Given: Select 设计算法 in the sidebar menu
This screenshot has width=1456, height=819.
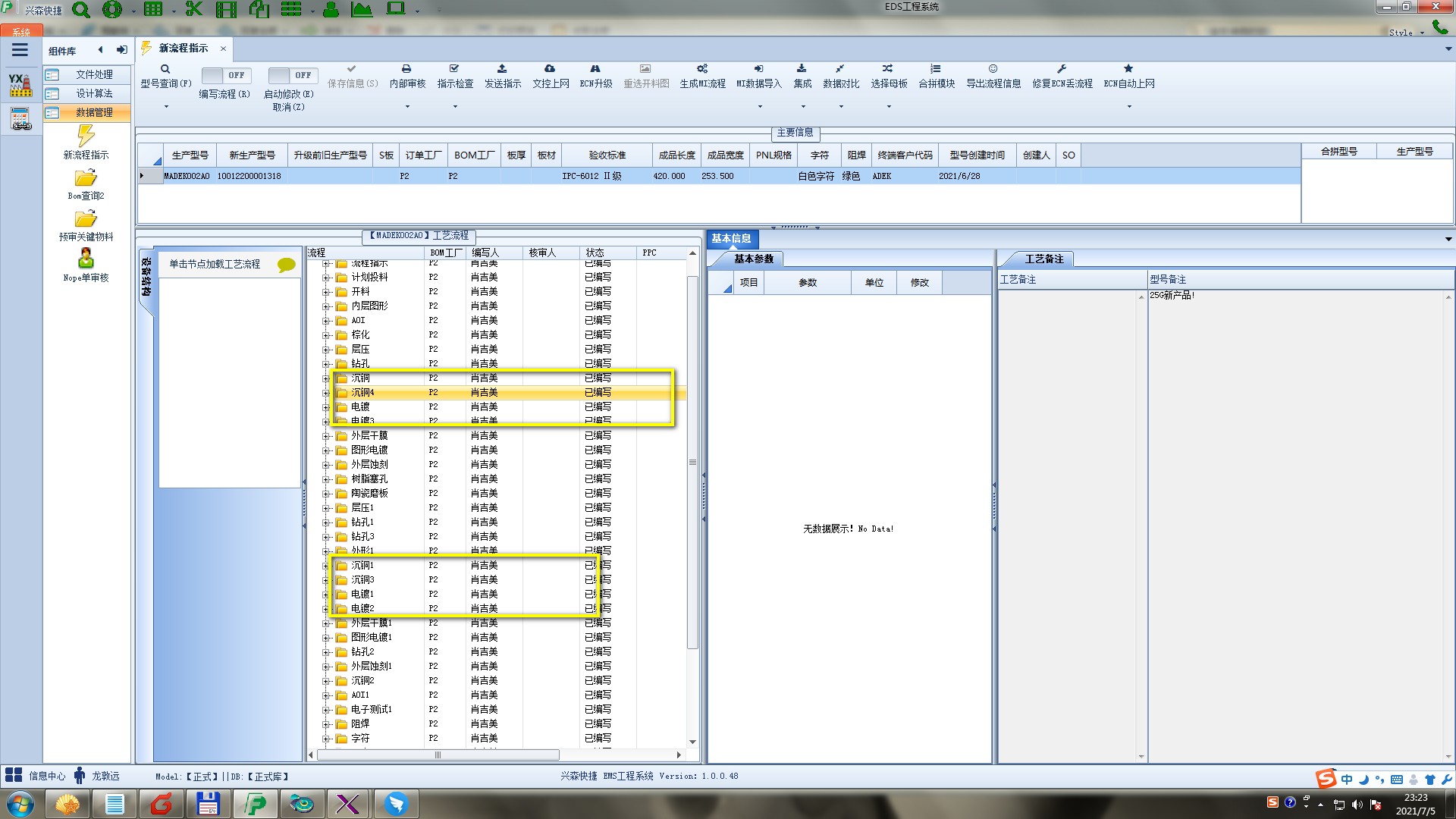Looking at the screenshot, I should tap(93, 93).
